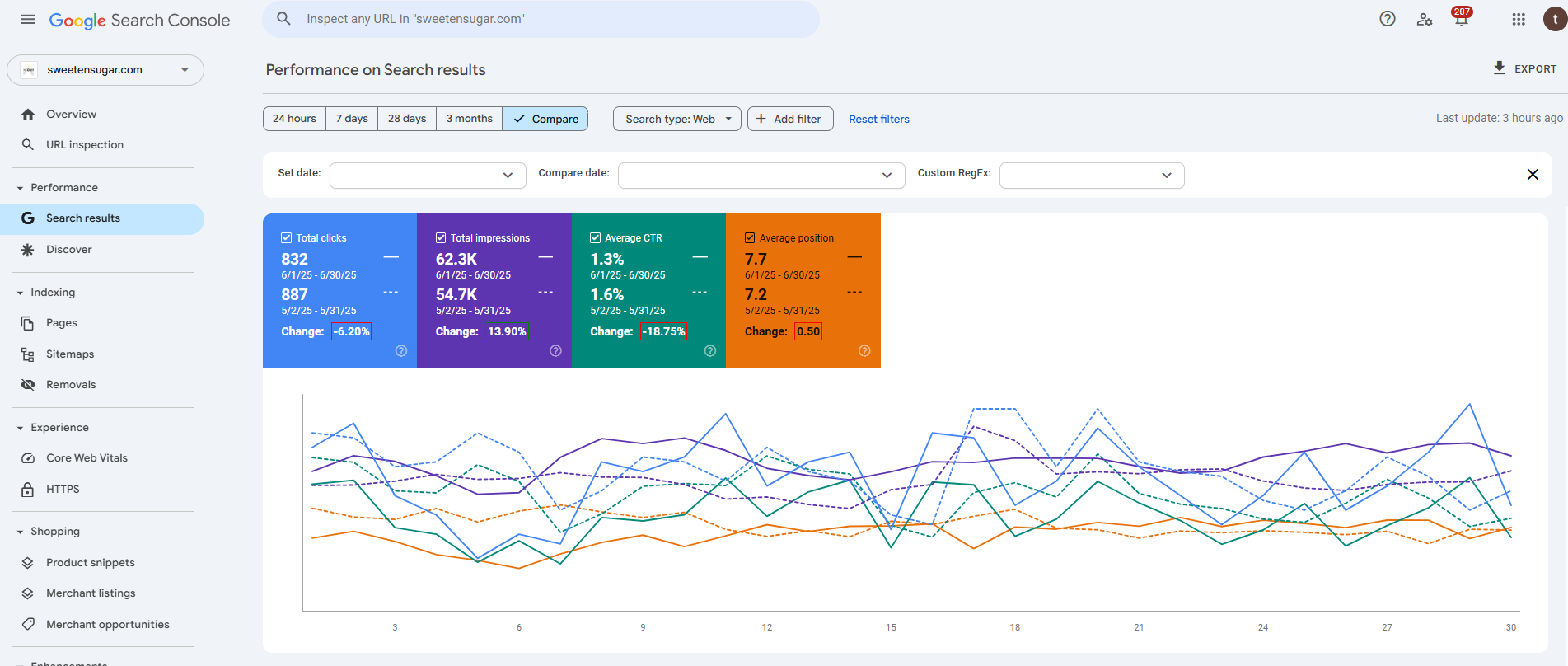Open the Google apps grid

1519,19
